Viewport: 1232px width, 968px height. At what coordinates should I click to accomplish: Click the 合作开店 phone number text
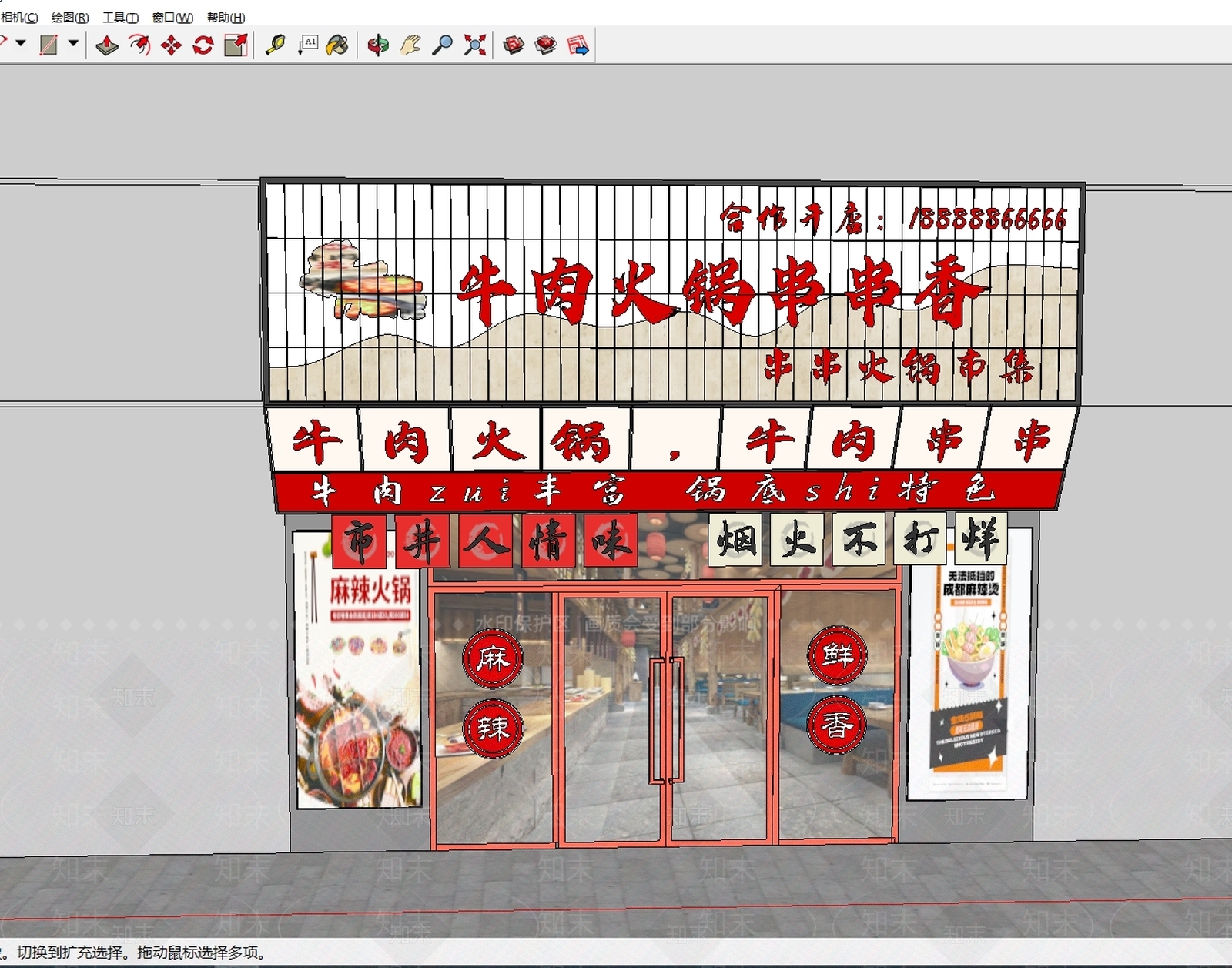point(894,218)
